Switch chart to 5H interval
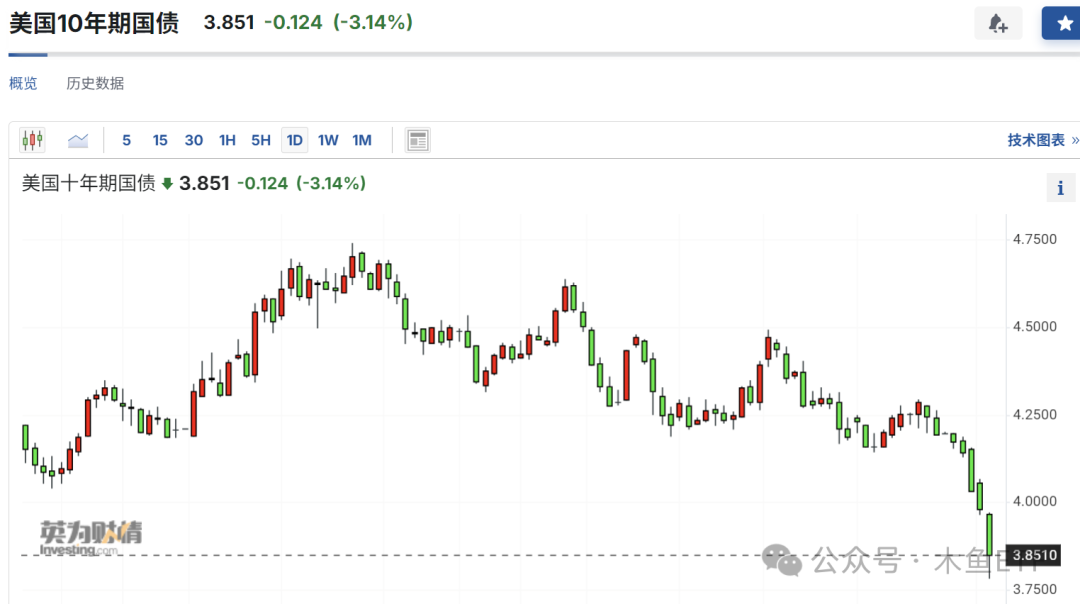The width and height of the screenshot is (1080, 604). [260, 140]
